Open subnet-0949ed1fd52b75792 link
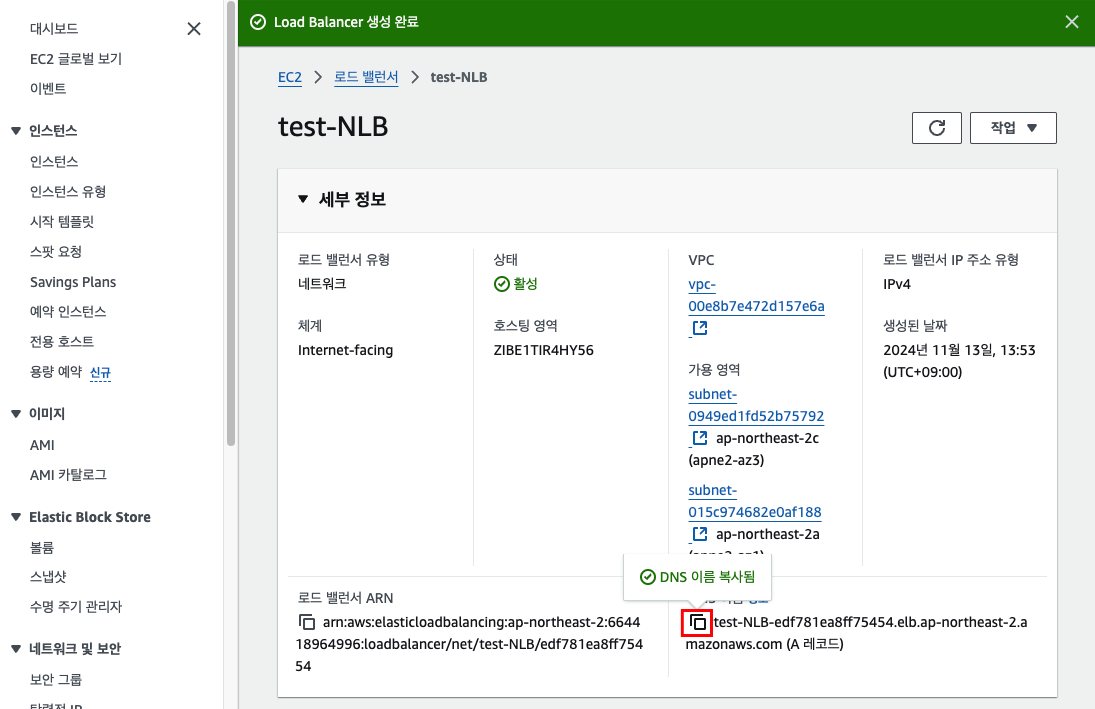The image size is (1095, 709). tap(756, 405)
